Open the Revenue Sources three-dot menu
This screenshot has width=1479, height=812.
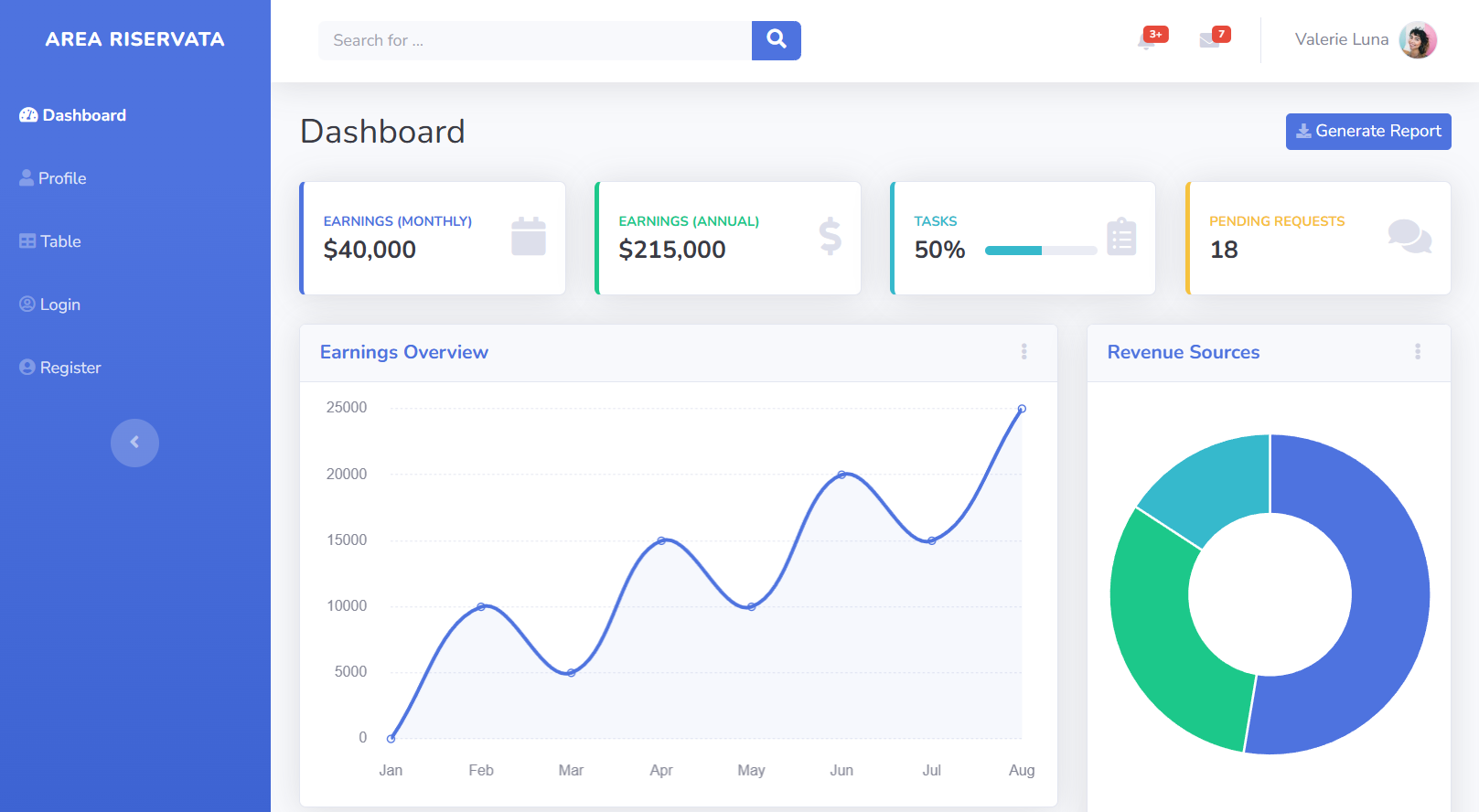[1417, 352]
